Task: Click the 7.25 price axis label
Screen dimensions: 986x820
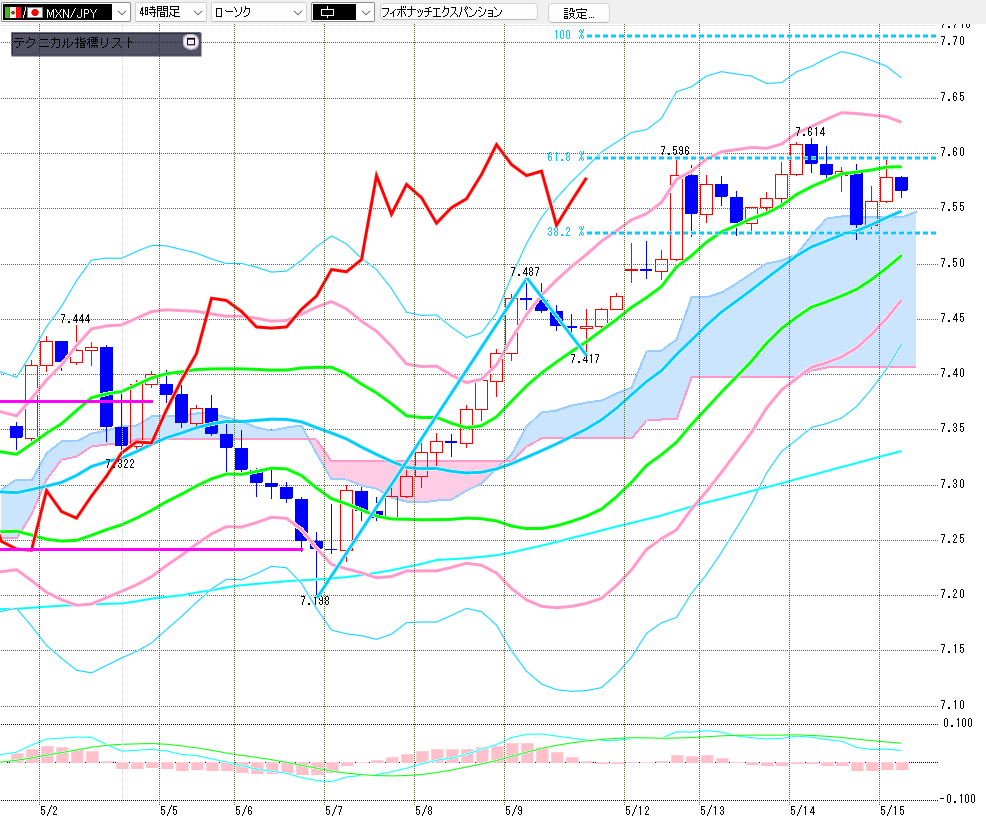Action: click(x=953, y=539)
